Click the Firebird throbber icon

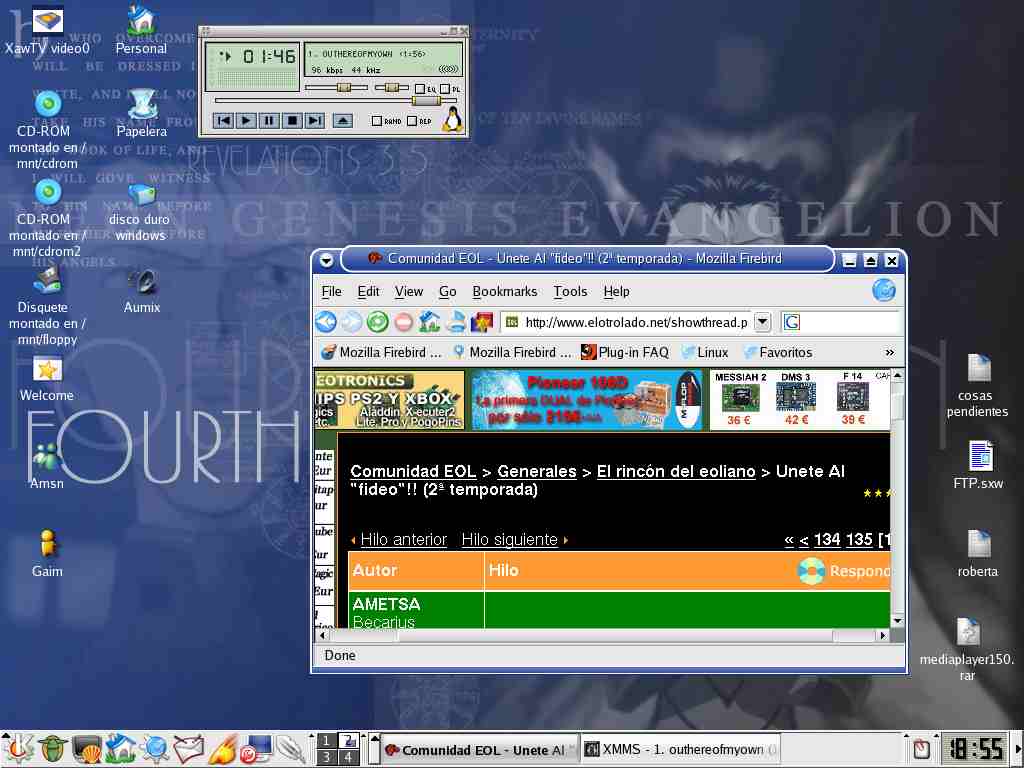[x=884, y=291]
